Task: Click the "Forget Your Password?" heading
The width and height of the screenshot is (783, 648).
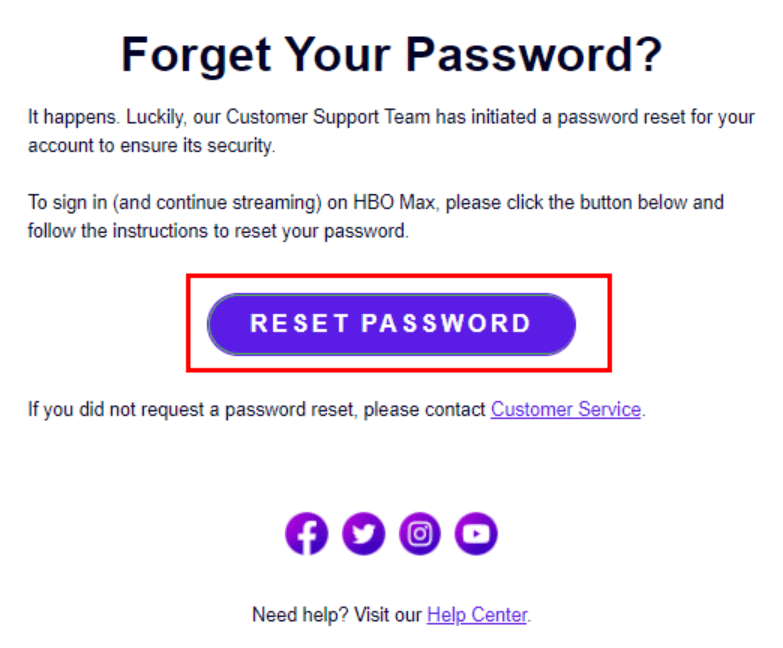Action: (391, 55)
